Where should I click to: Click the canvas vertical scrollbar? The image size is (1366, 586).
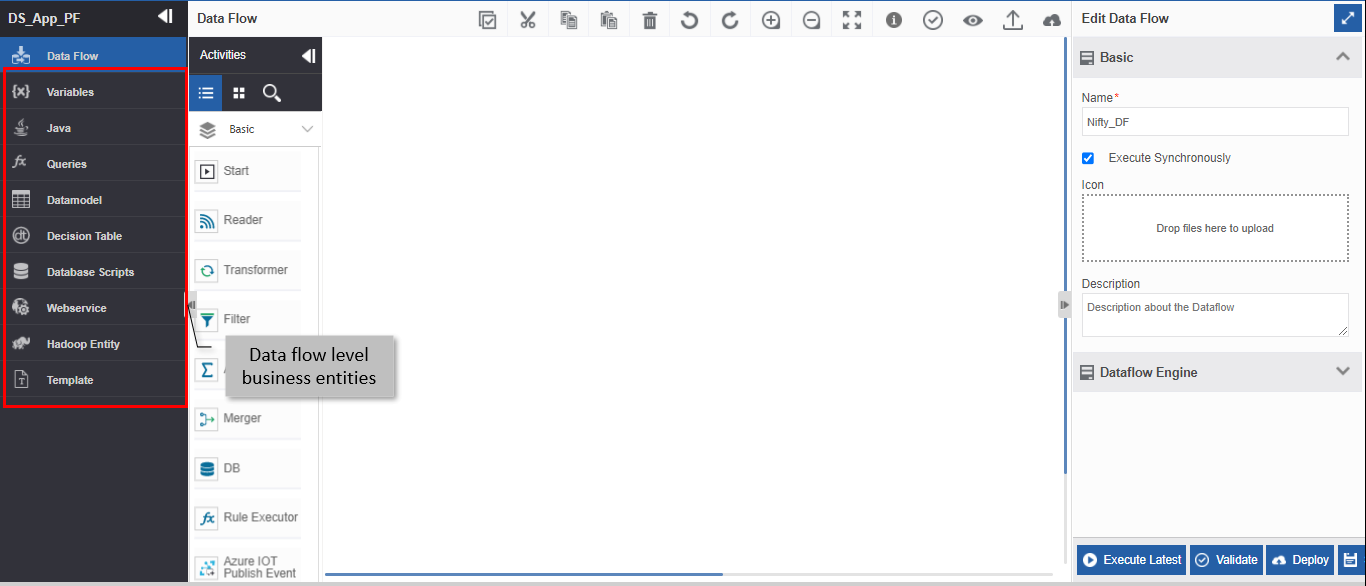click(x=1065, y=256)
